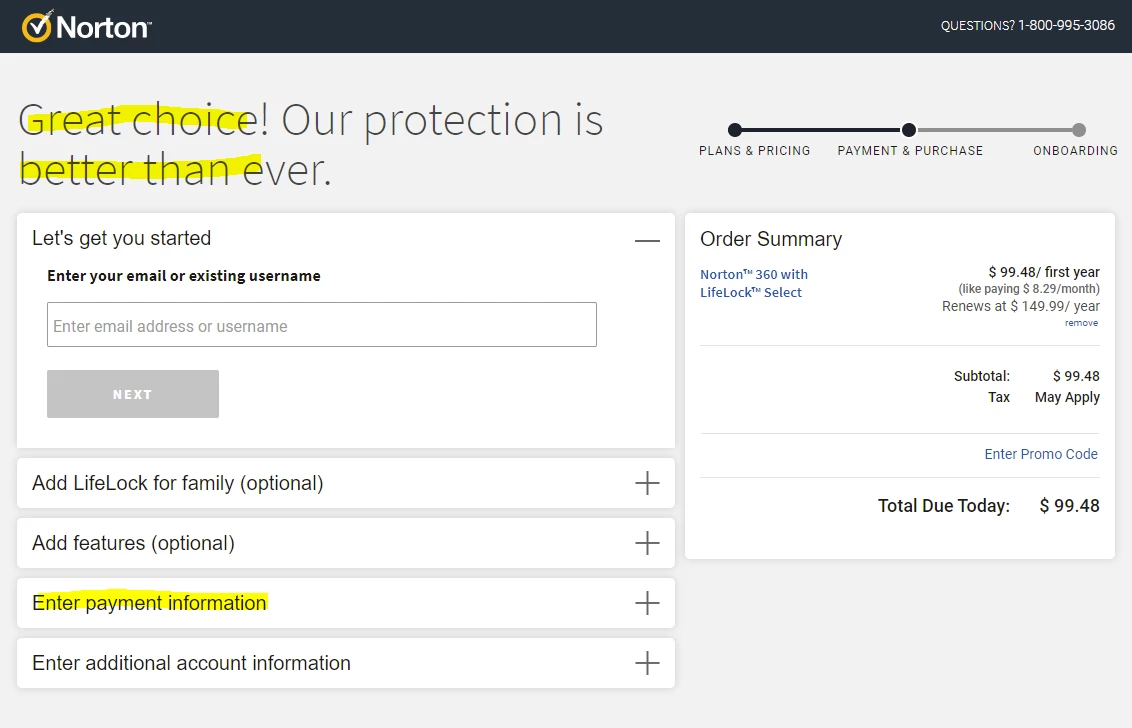Click the Norton checkmark logo
The height and width of the screenshot is (728, 1132).
(86, 26)
